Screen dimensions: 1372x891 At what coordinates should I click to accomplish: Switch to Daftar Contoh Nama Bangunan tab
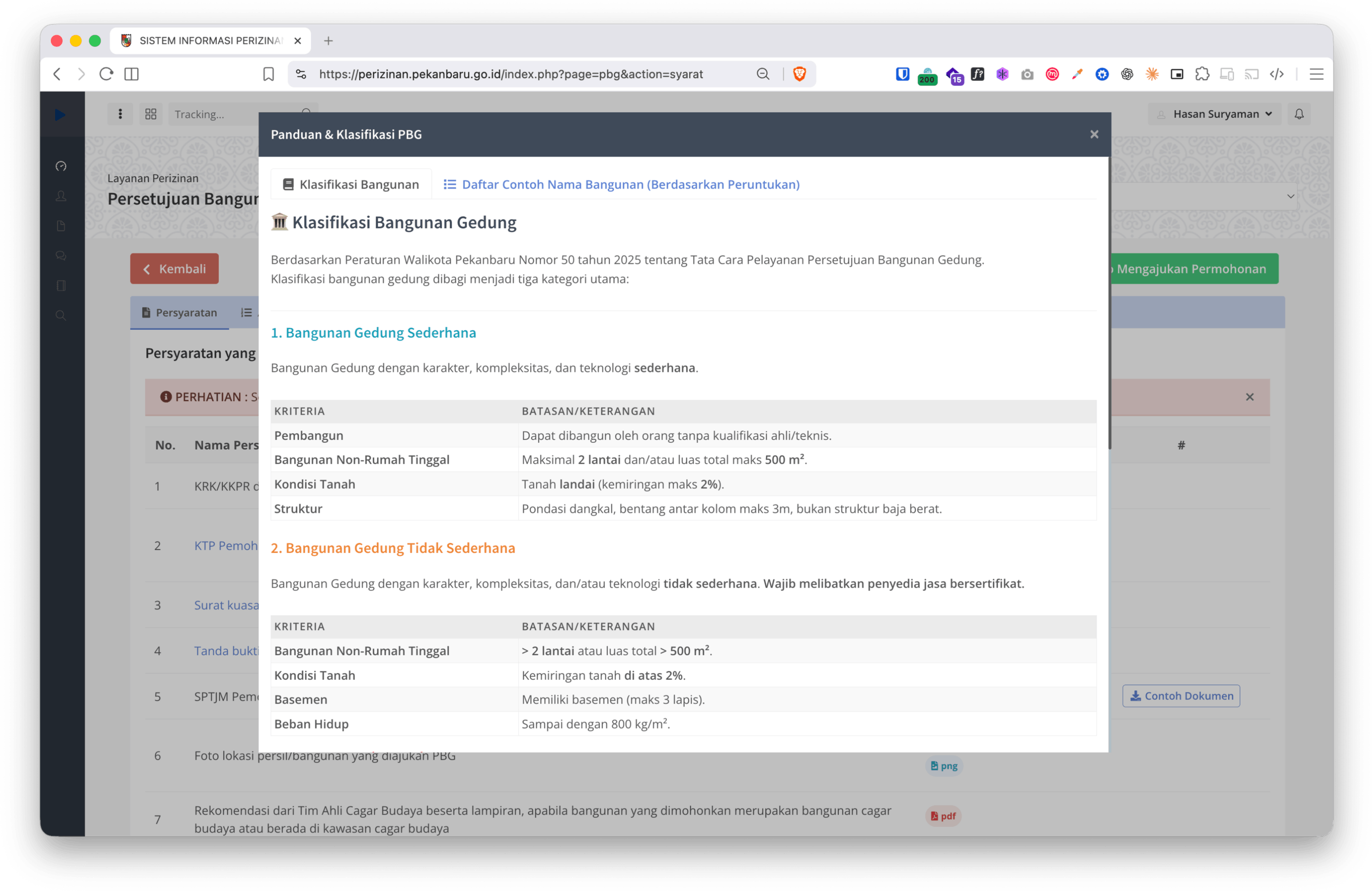pos(622,184)
